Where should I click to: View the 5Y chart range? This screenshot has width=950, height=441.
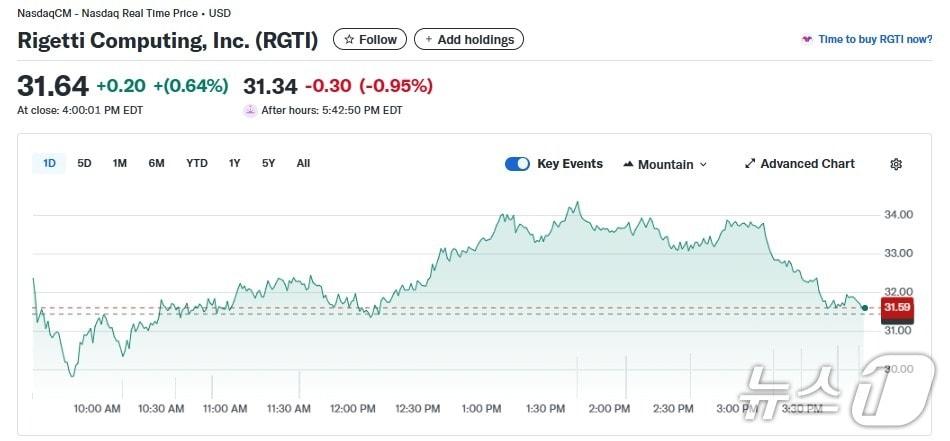(268, 163)
